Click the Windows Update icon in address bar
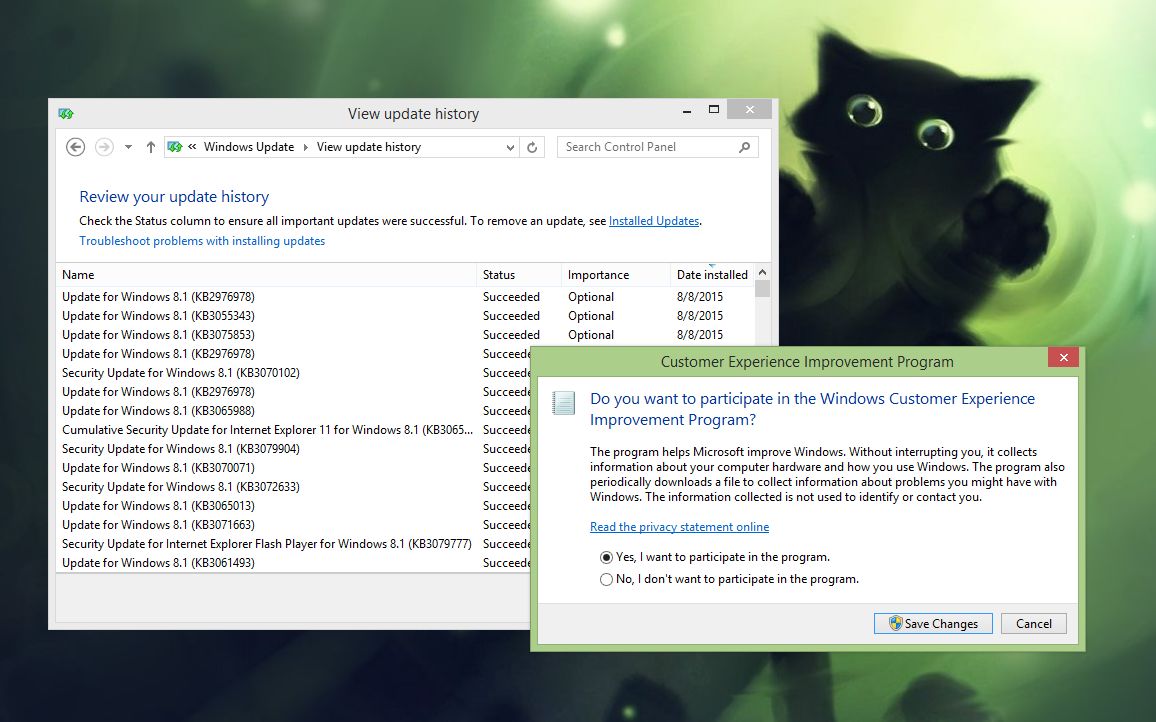1156x722 pixels. click(175, 147)
